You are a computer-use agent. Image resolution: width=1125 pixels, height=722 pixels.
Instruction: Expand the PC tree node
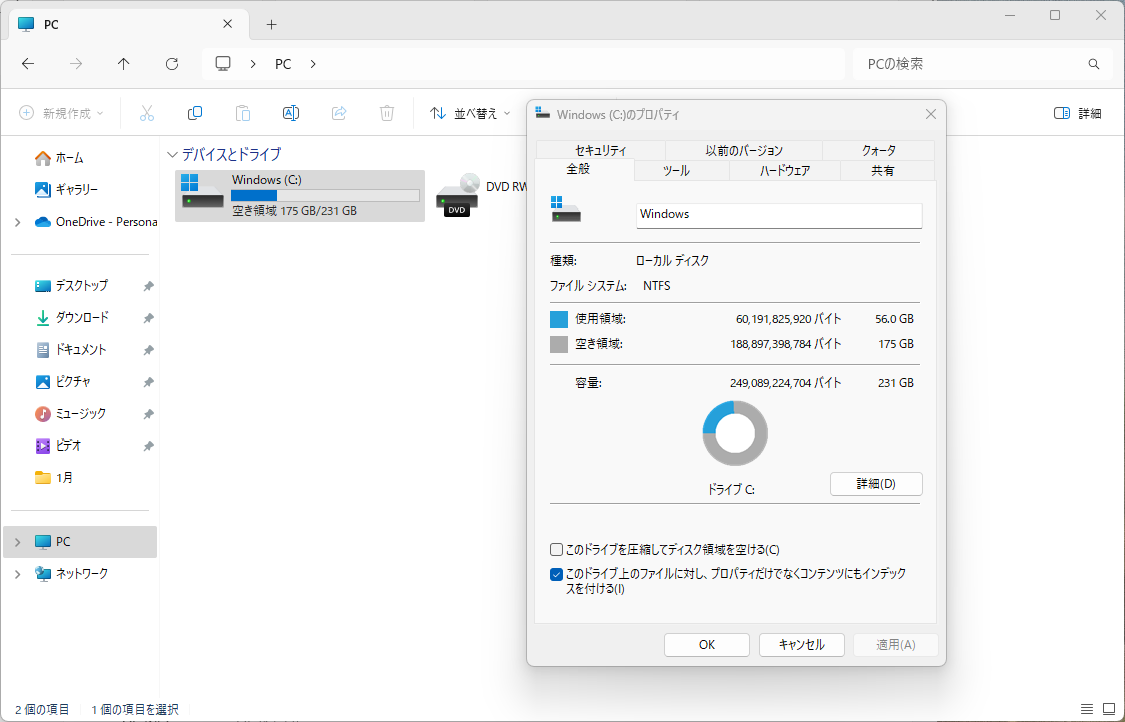click(x=18, y=542)
